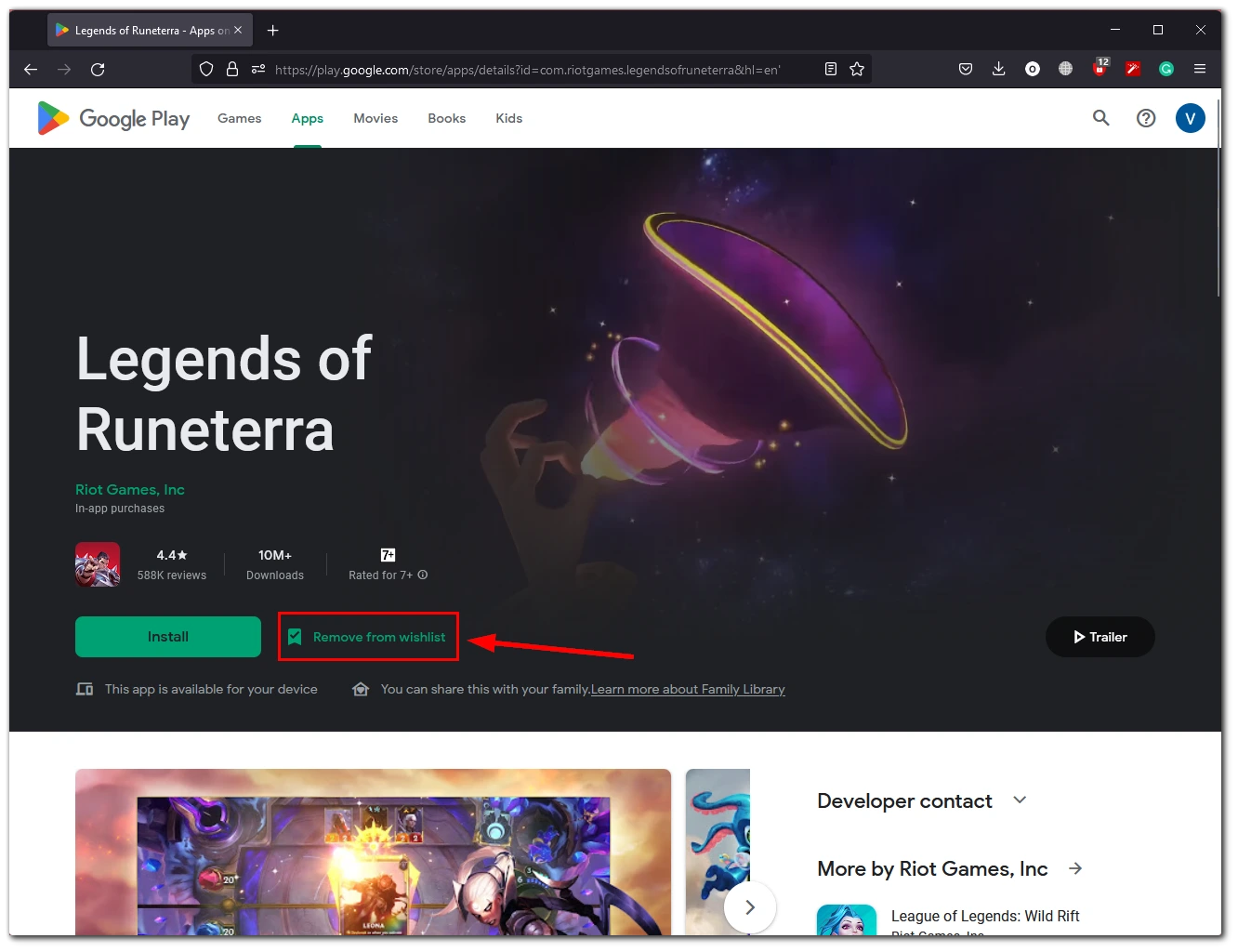1238x952 pixels.
Task: Open the account avatar V
Action: point(1191,118)
